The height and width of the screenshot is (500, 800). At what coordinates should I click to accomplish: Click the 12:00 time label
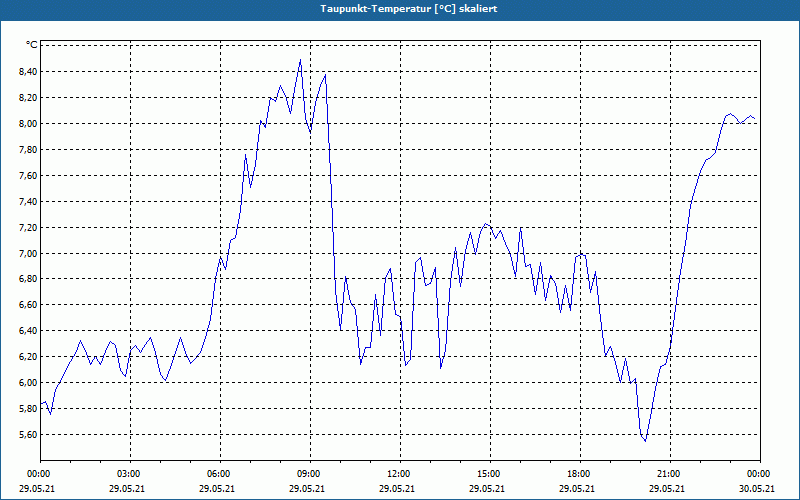(398, 473)
